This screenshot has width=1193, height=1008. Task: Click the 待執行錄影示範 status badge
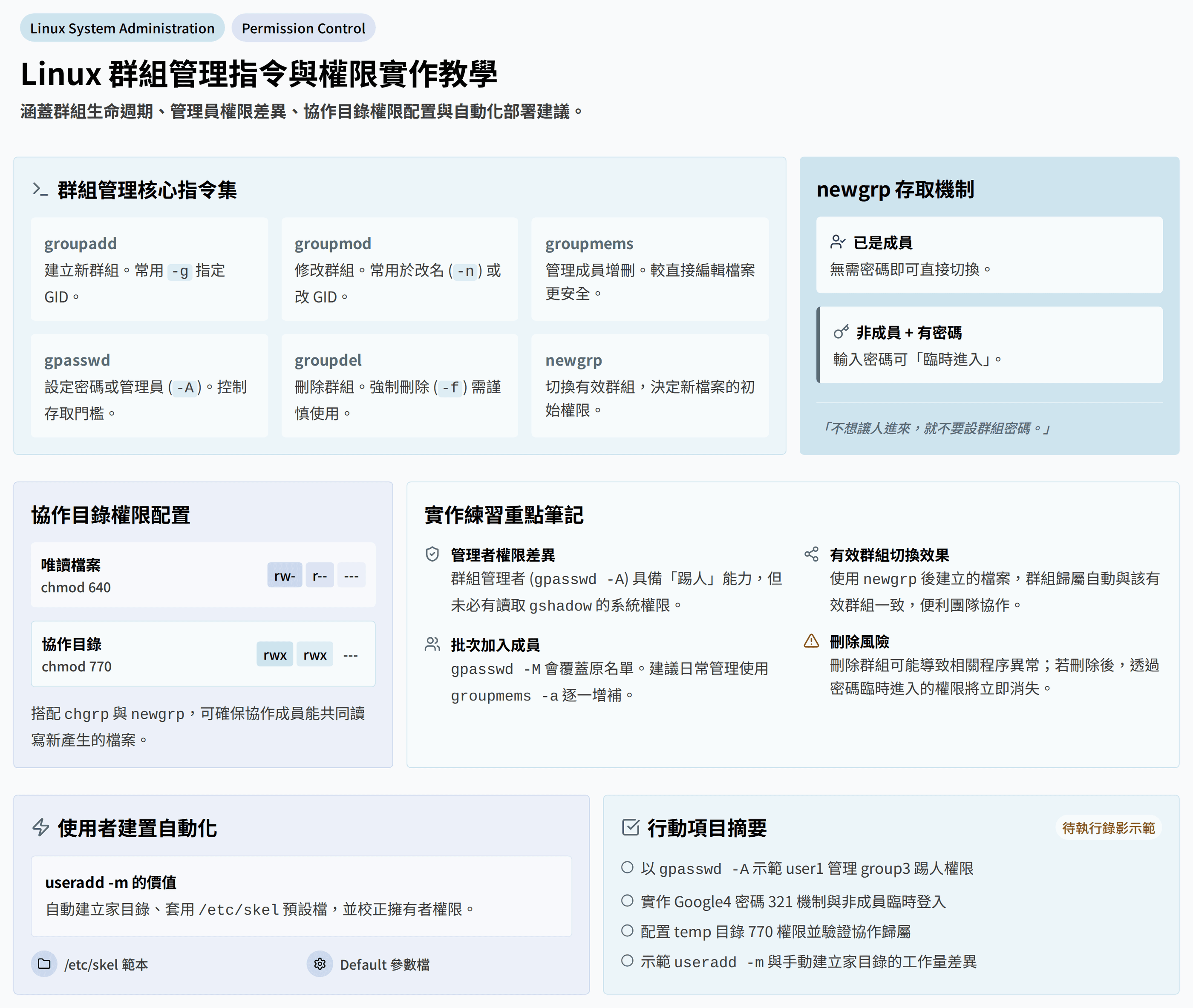pos(1108,828)
